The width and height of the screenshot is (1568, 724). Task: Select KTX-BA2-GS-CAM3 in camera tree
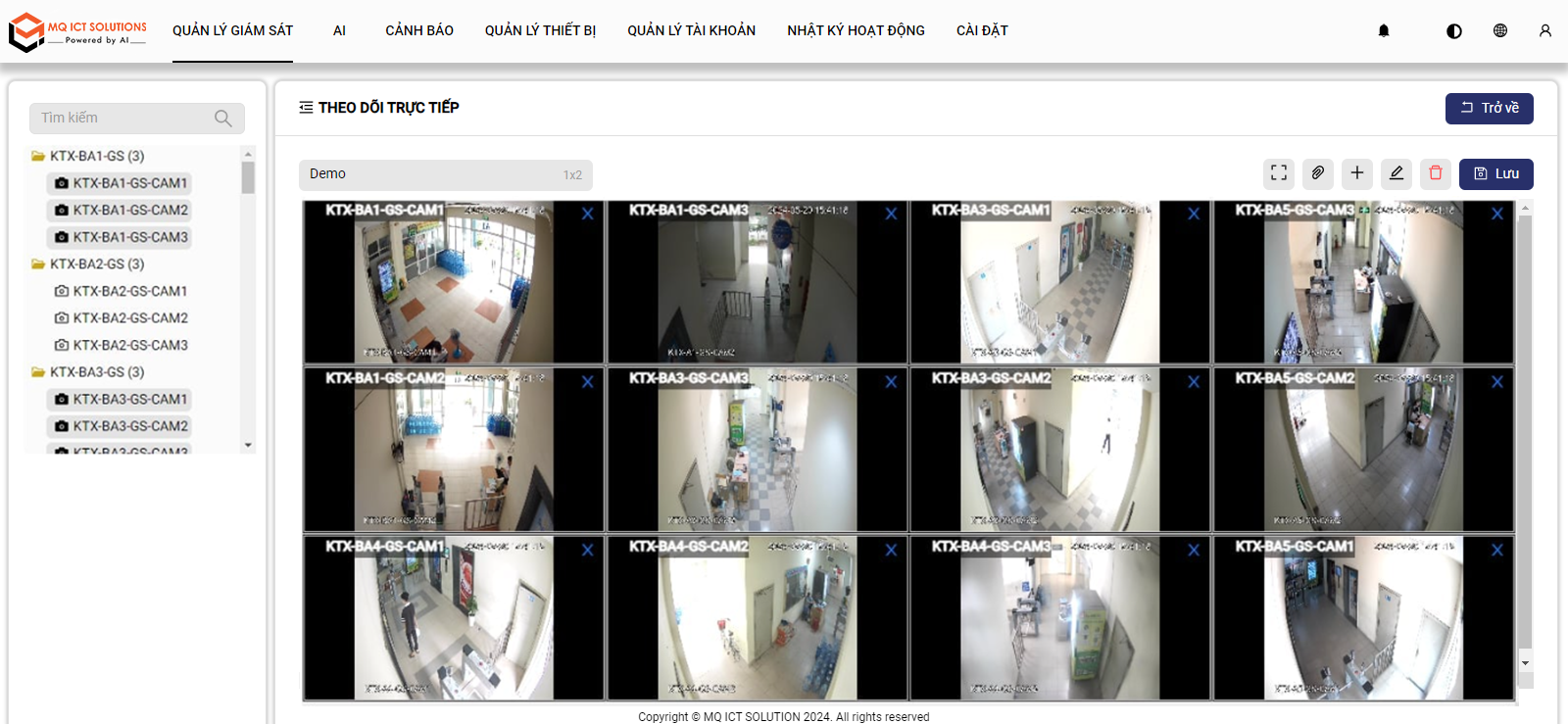point(120,345)
